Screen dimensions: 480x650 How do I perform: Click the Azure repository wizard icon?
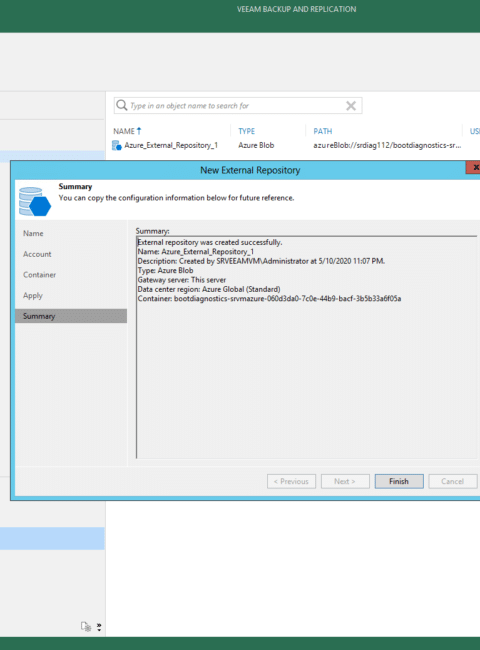[35, 201]
